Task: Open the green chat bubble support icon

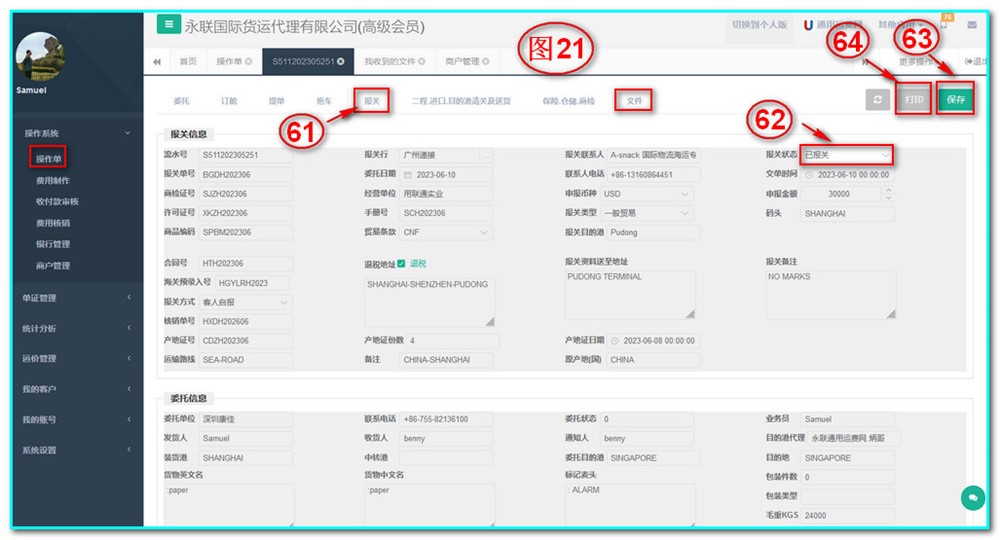Action: tap(973, 497)
